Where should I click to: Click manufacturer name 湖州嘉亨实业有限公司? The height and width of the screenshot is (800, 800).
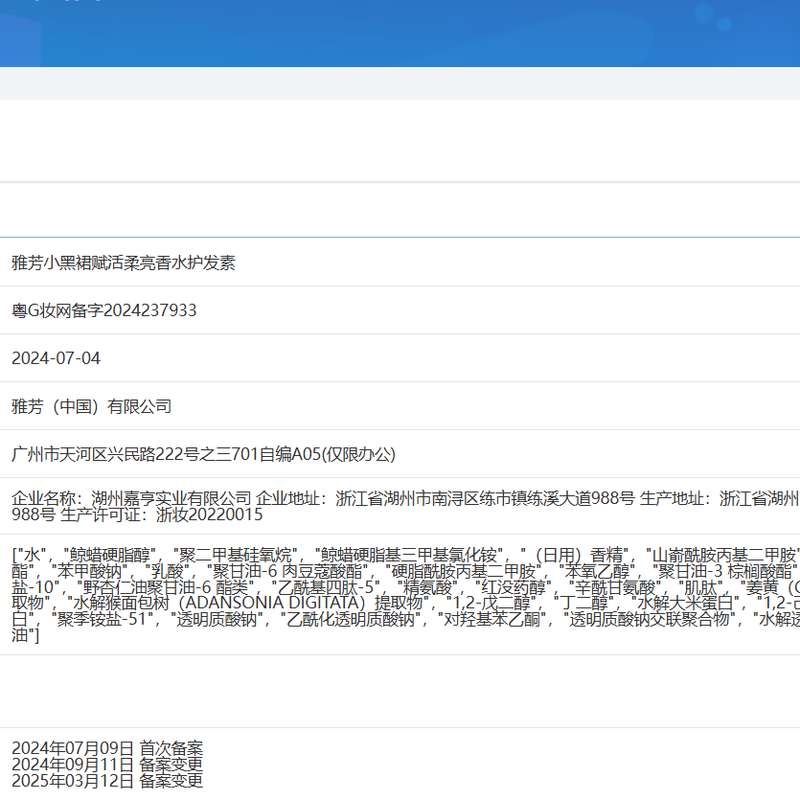(x=171, y=498)
